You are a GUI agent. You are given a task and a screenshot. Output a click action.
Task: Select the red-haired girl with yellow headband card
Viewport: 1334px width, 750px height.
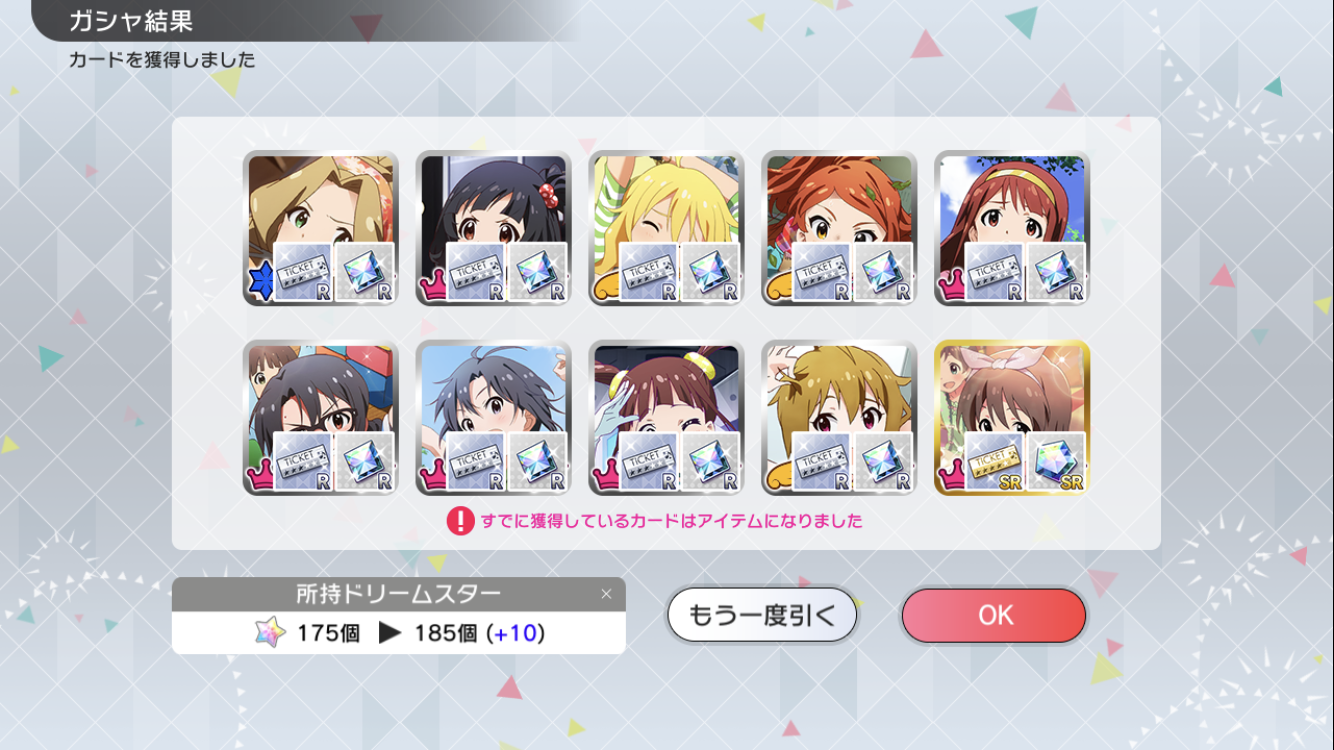(1012, 228)
